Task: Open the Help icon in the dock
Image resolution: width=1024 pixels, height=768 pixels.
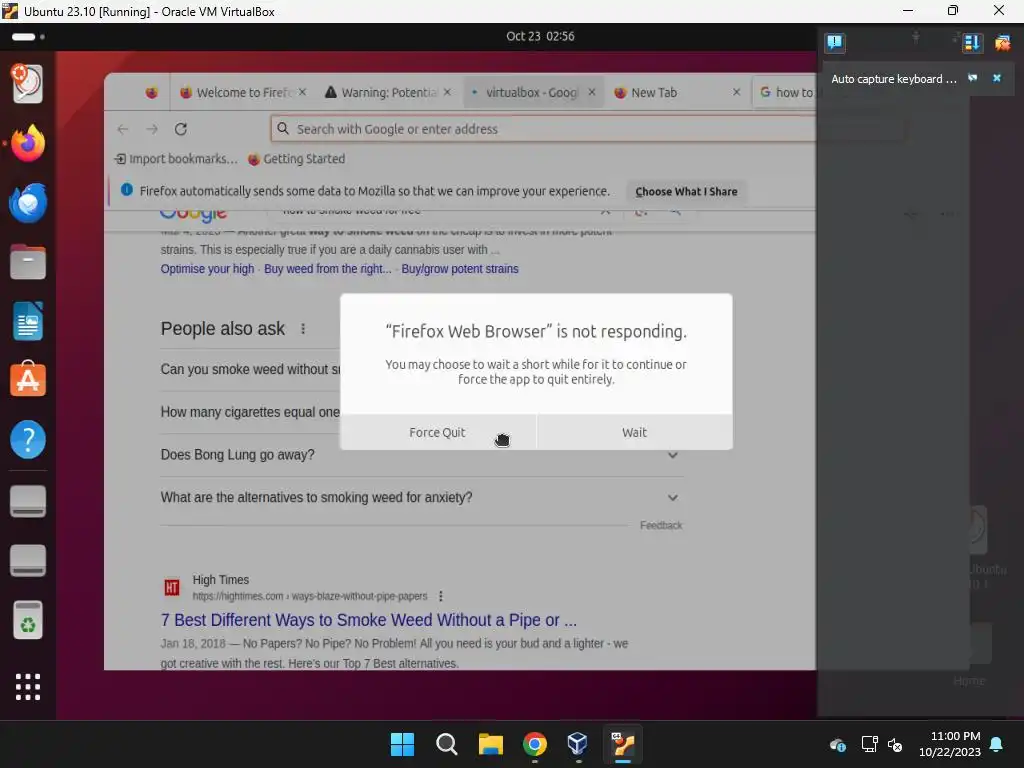Action: [28, 440]
